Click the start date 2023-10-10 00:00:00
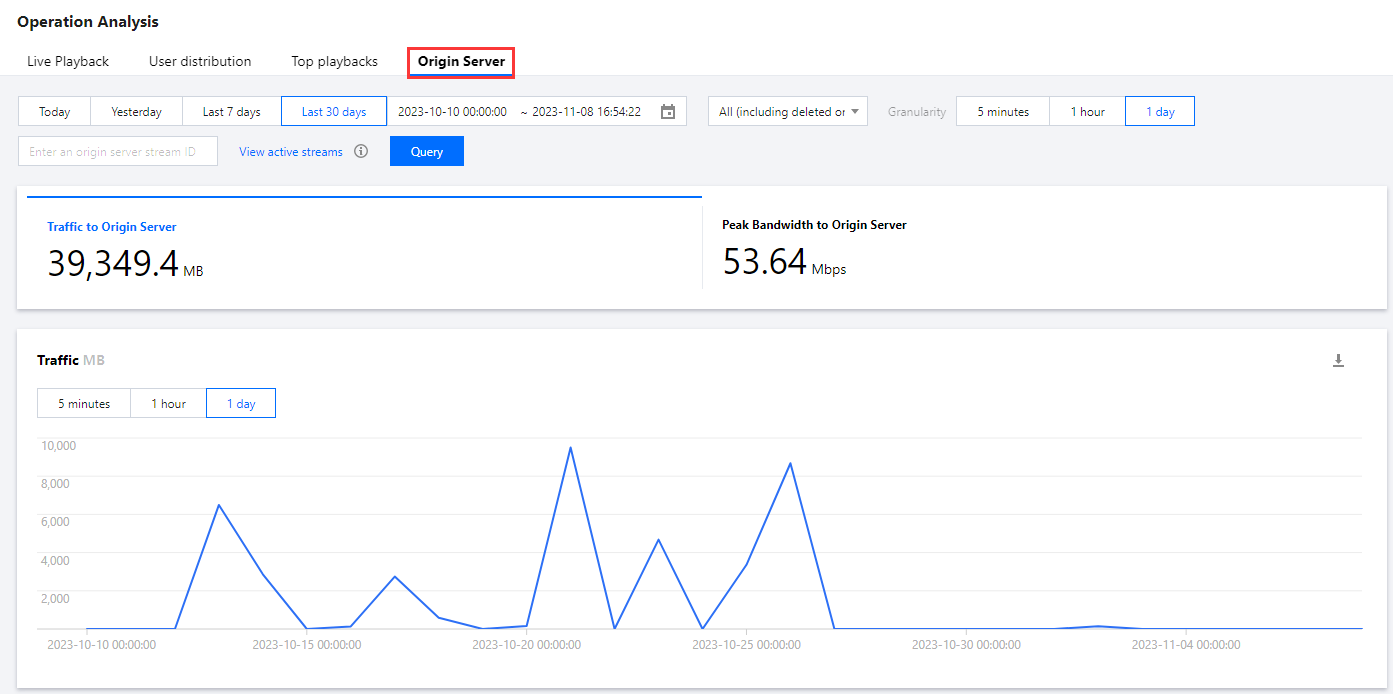This screenshot has width=1393, height=694. click(x=452, y=112)
